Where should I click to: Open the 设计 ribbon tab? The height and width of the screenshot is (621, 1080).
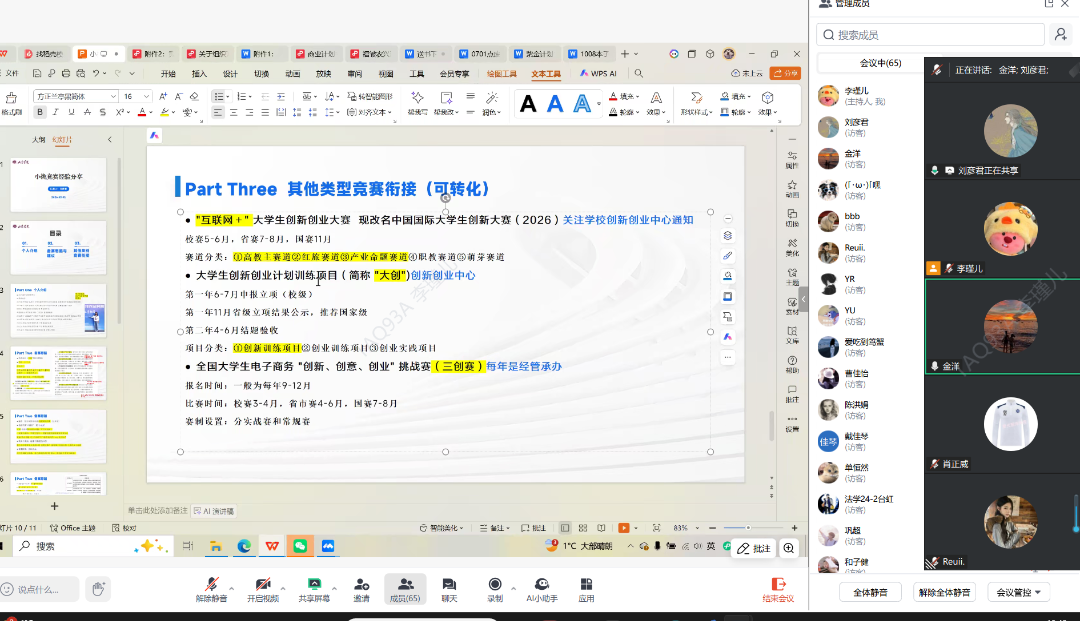[x=230, y=74]
